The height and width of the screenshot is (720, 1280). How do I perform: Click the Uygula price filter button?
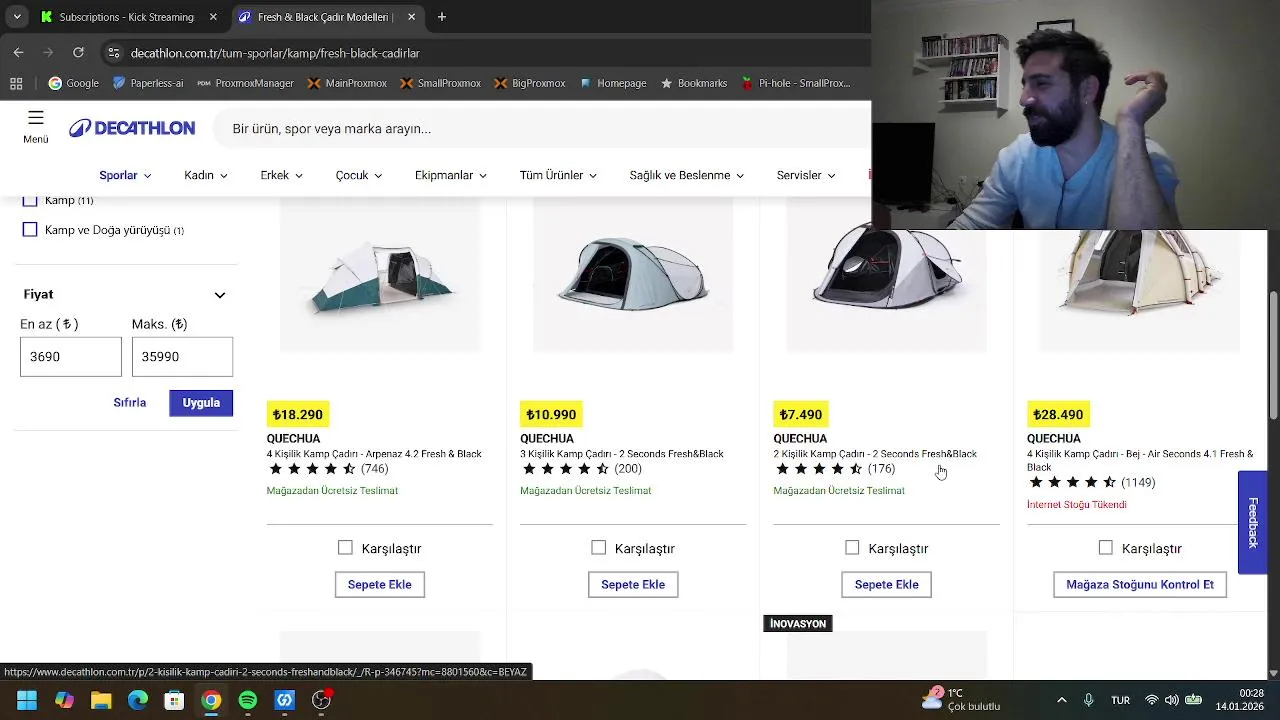tap(201, 403)
